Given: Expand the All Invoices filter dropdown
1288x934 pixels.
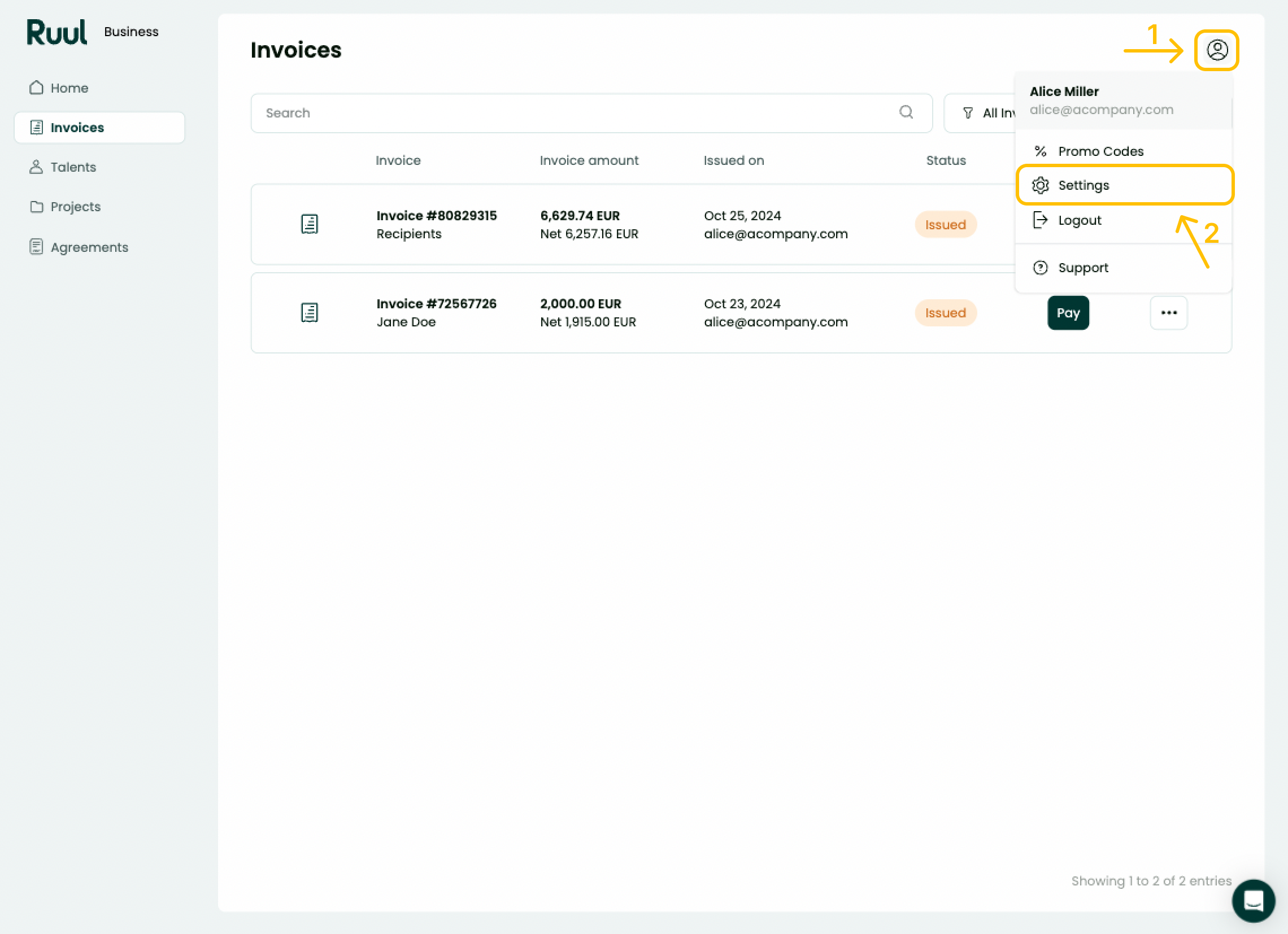Looking at the screenshot, I should point(980,113).
